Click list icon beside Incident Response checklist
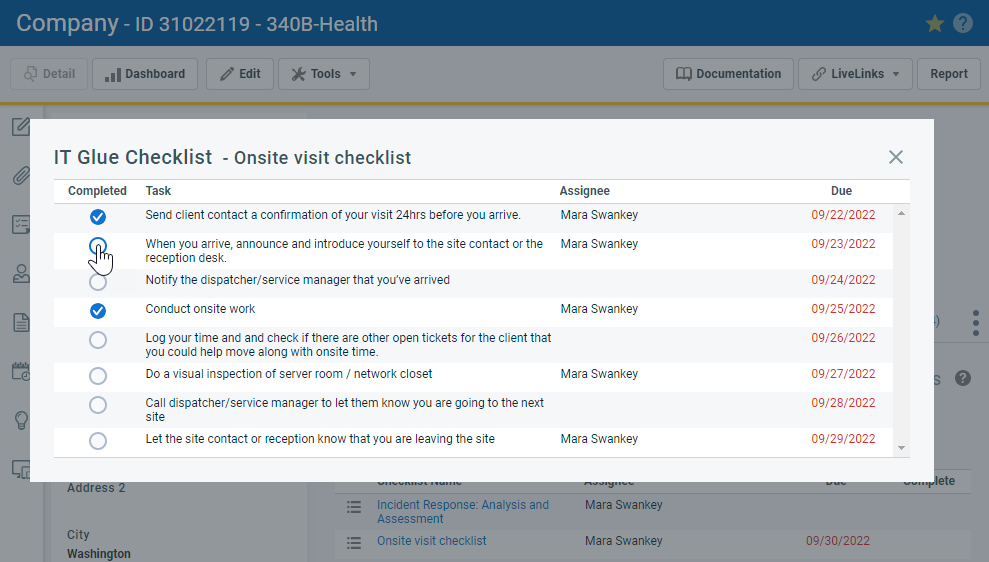 click(353, 507)
